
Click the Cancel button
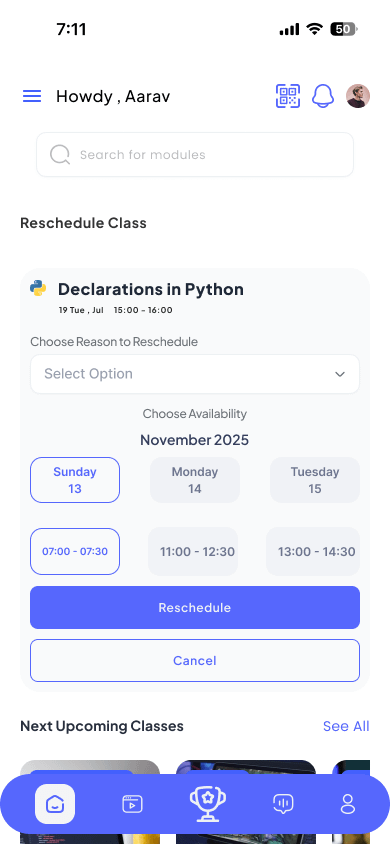195,660
